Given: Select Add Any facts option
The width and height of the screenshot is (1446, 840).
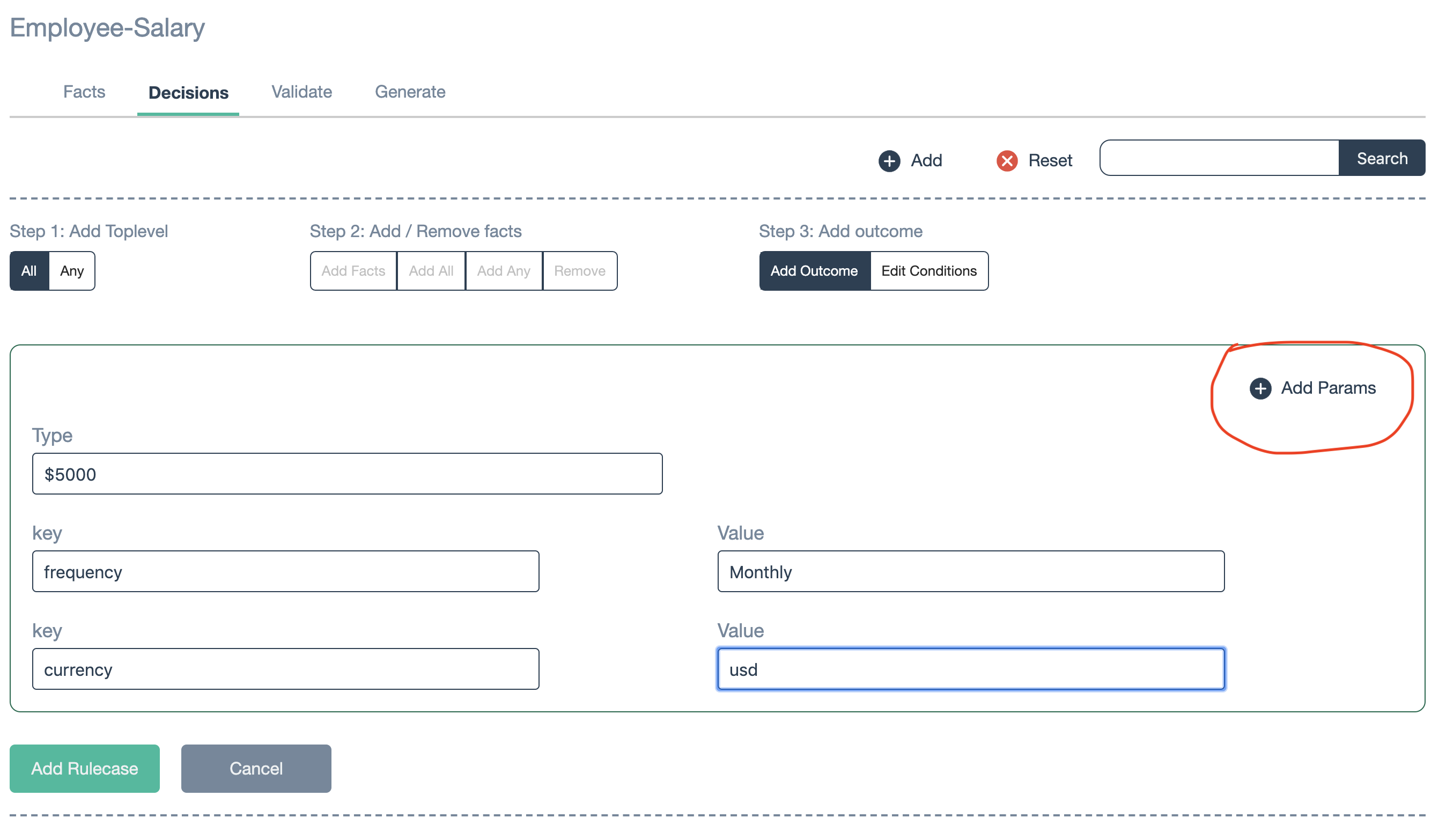Looking at the screenshot, I should click(x=502, y=270).
